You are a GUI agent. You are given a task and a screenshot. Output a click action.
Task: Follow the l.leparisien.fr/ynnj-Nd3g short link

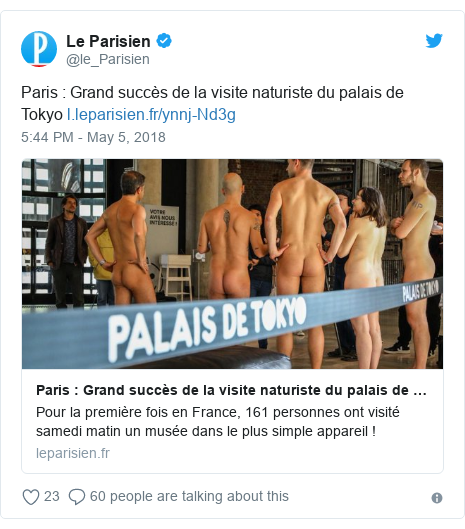click(x=151, y=114)
